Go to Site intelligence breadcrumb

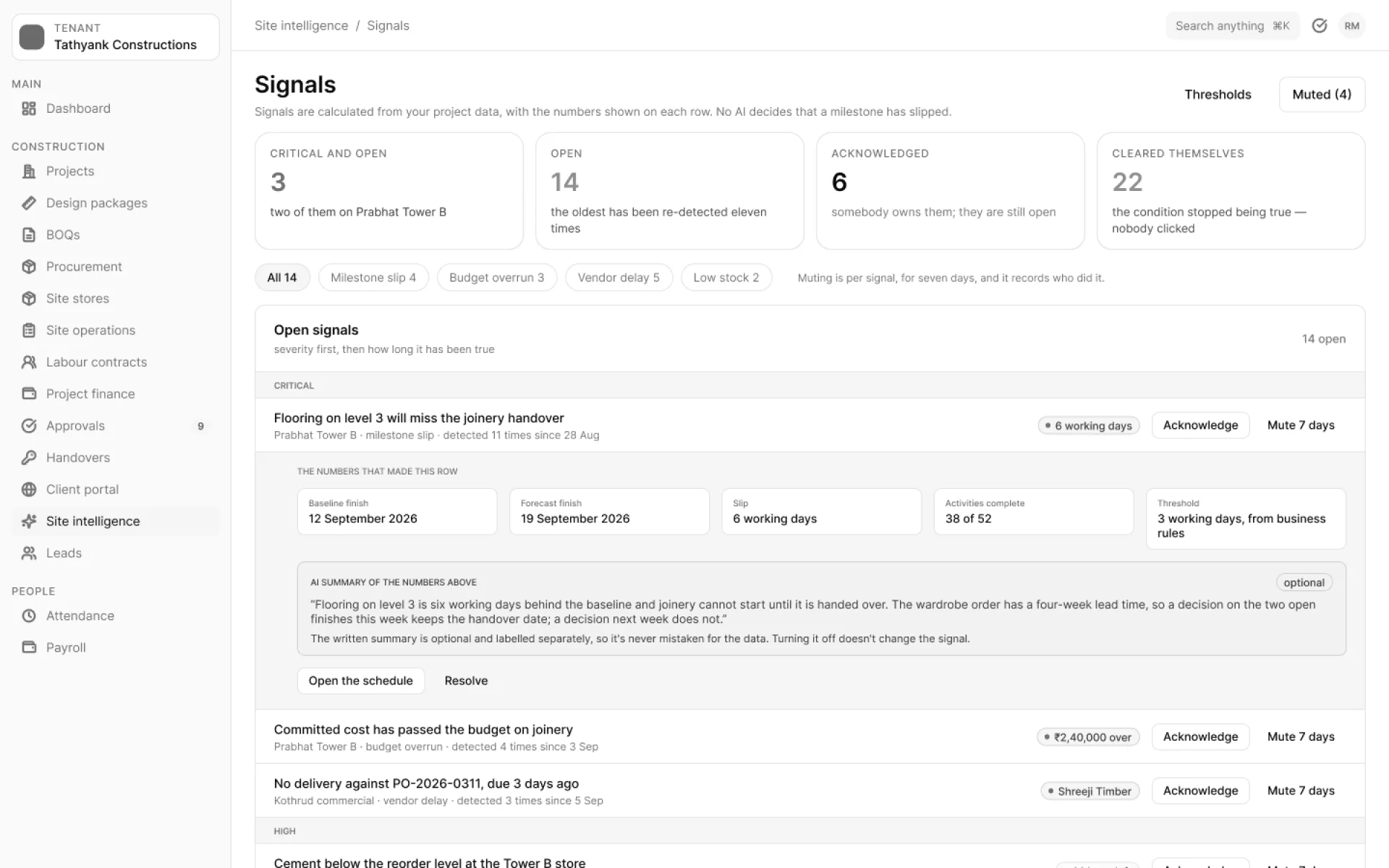[x=301, y=26]
